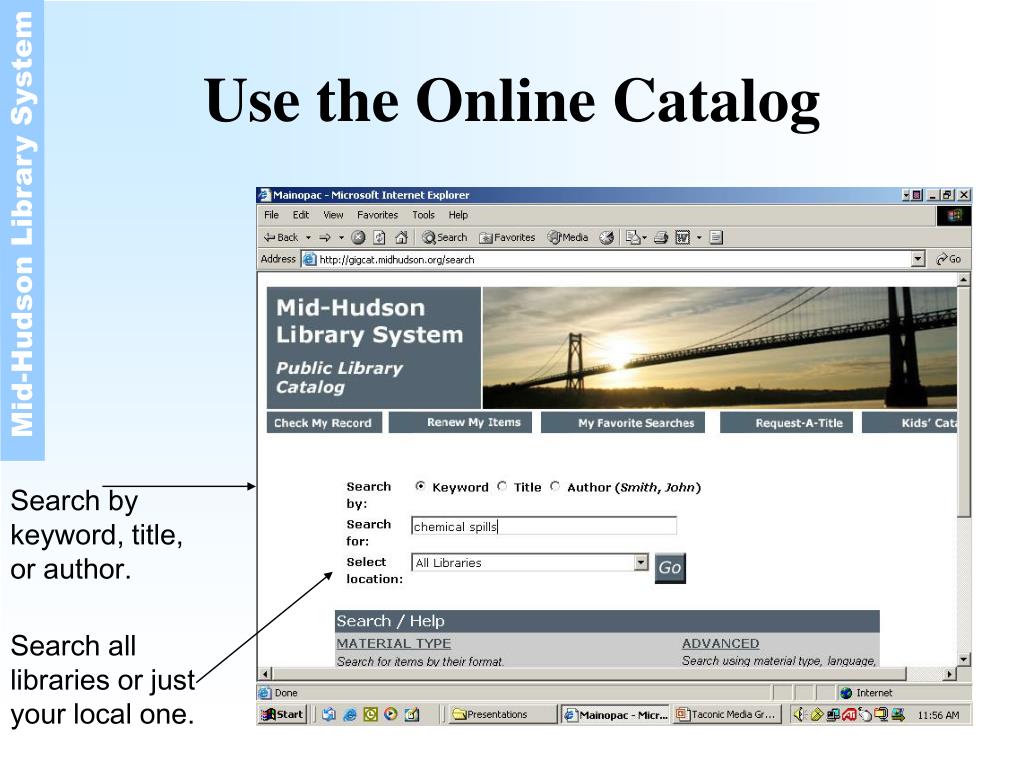Open the ADVANCED search link
This screenshot has width=1024, height=768.
[x=720, y=643]
